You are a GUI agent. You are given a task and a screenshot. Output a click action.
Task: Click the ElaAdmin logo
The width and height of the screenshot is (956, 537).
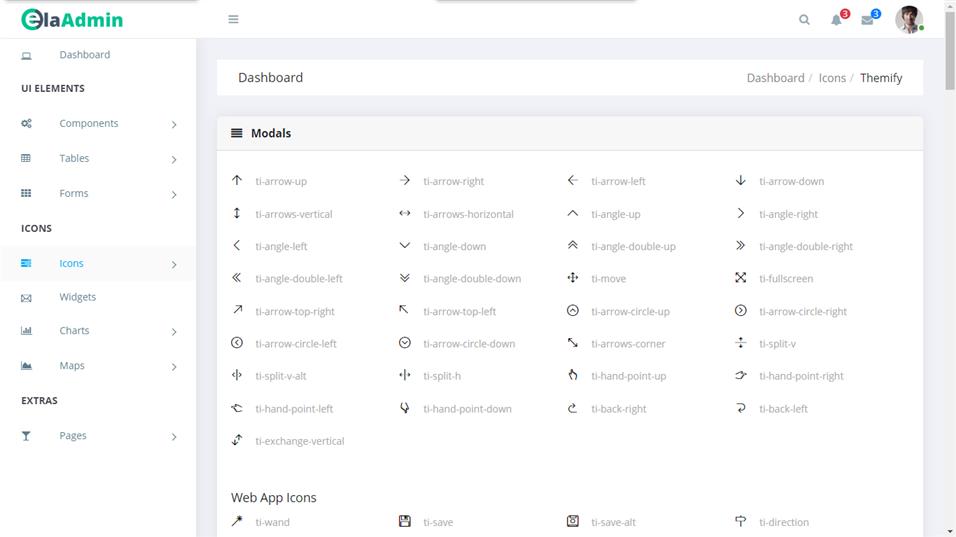point(72,19)
